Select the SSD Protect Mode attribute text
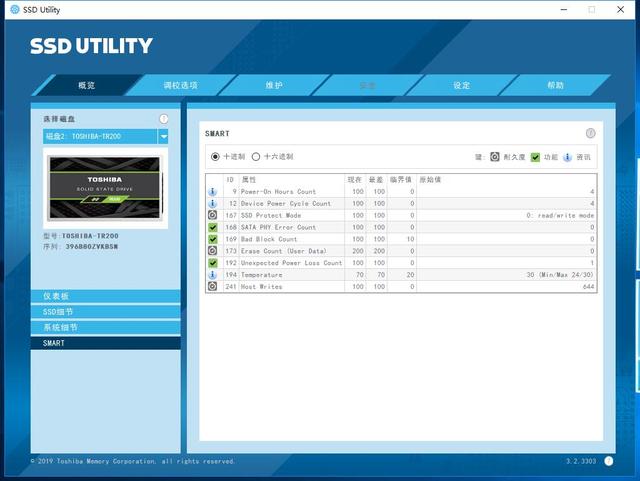The image size is (640, 481). click(x=271, y=215)
